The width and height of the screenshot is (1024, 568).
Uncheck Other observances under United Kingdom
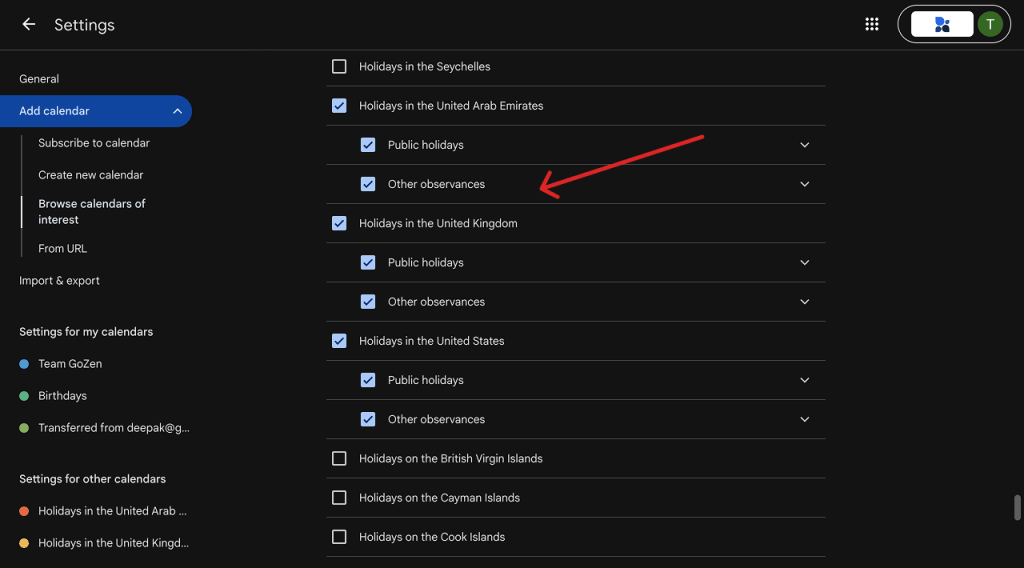(x=368, y=302)
